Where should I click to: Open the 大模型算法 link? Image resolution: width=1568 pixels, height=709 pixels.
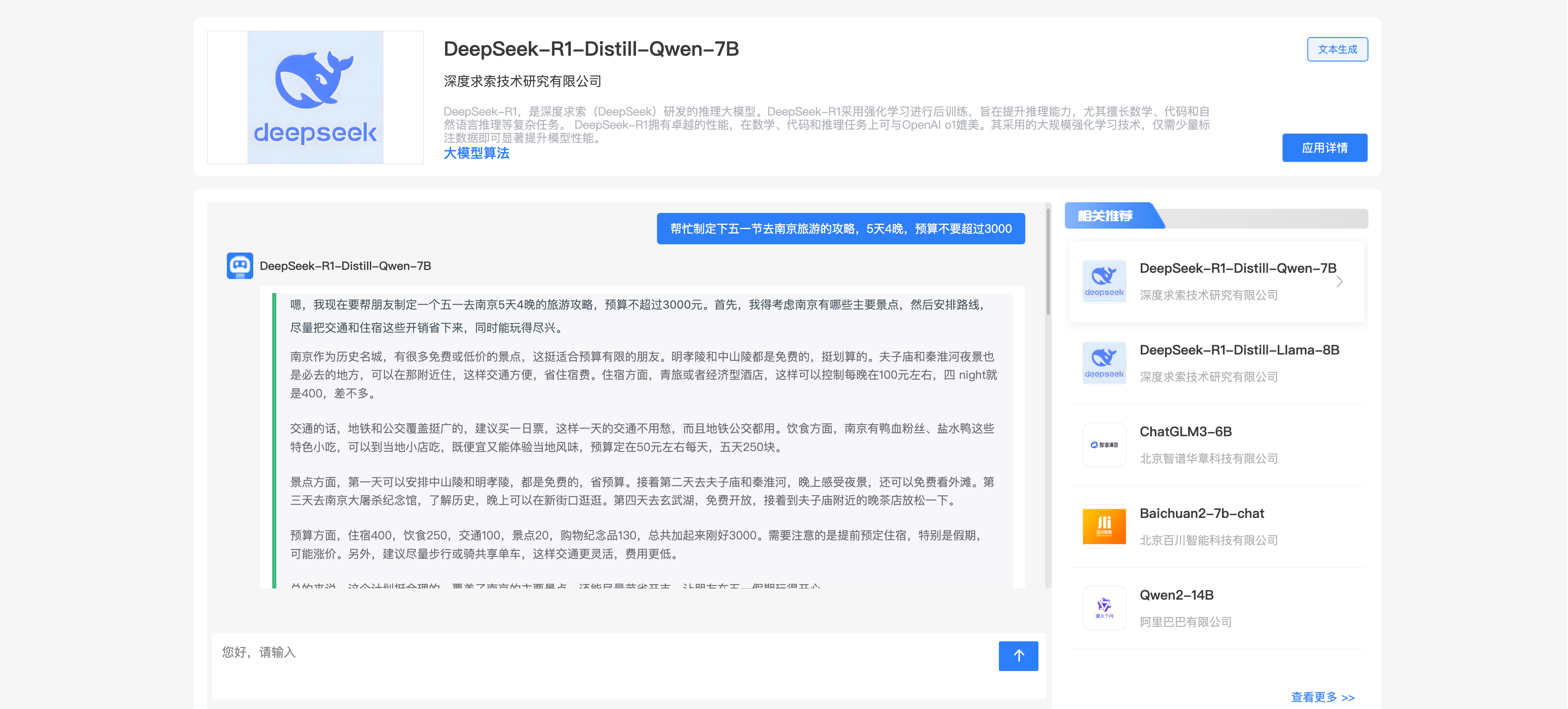(x=476, y=154)
